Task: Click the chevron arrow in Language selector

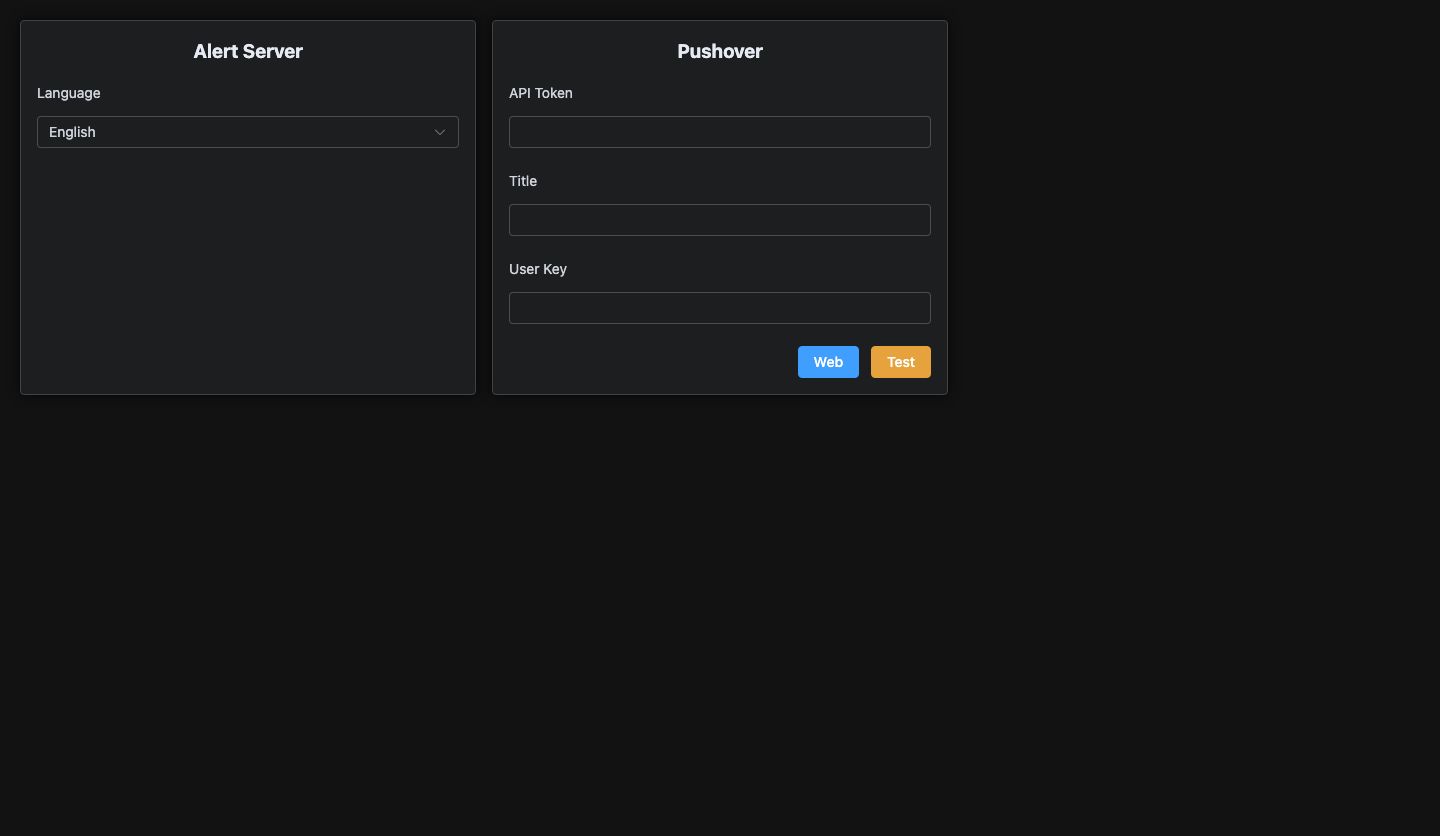Action: coord(439,132)
